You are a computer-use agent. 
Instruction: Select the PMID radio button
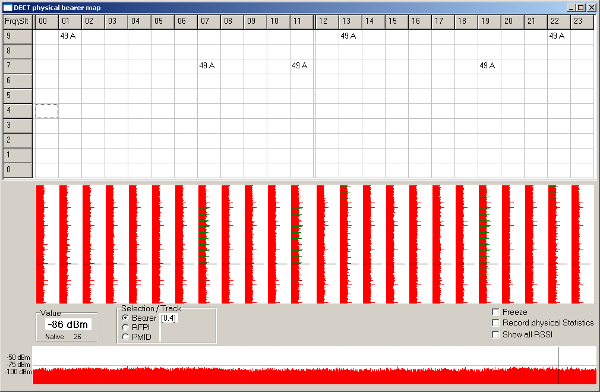[x=125, y=337]
